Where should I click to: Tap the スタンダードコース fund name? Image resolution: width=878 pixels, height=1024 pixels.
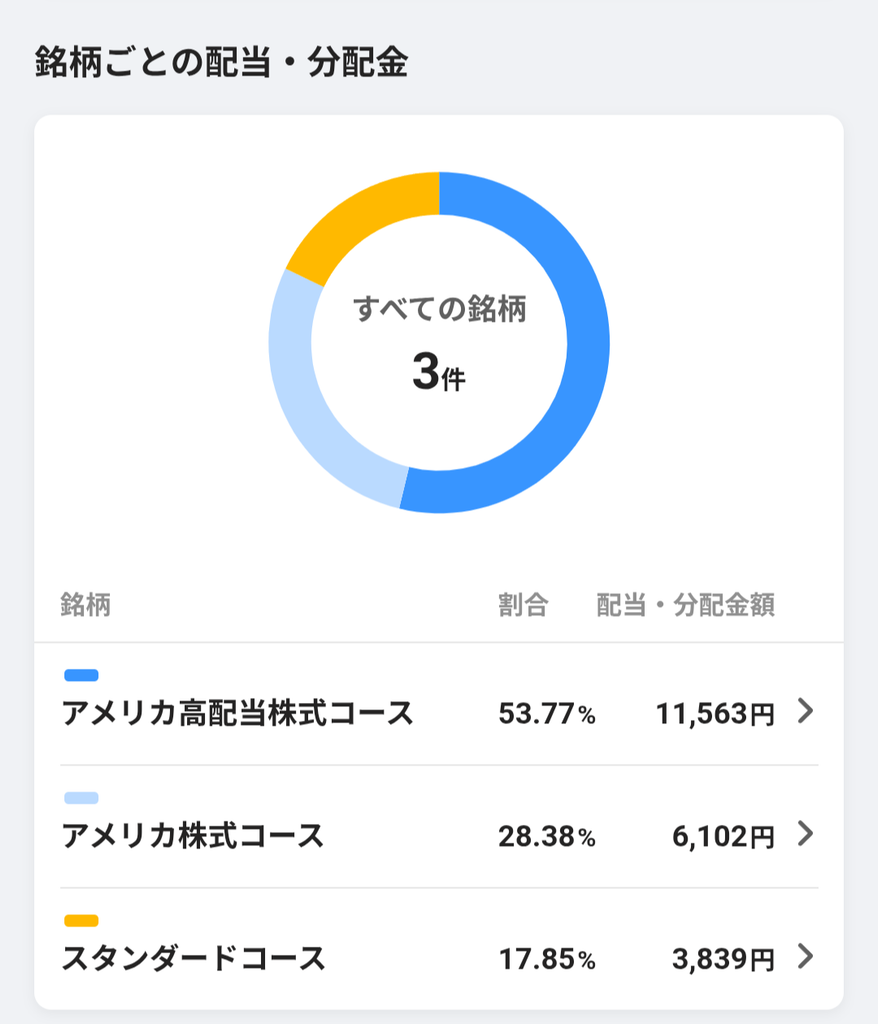click(193, 958)
